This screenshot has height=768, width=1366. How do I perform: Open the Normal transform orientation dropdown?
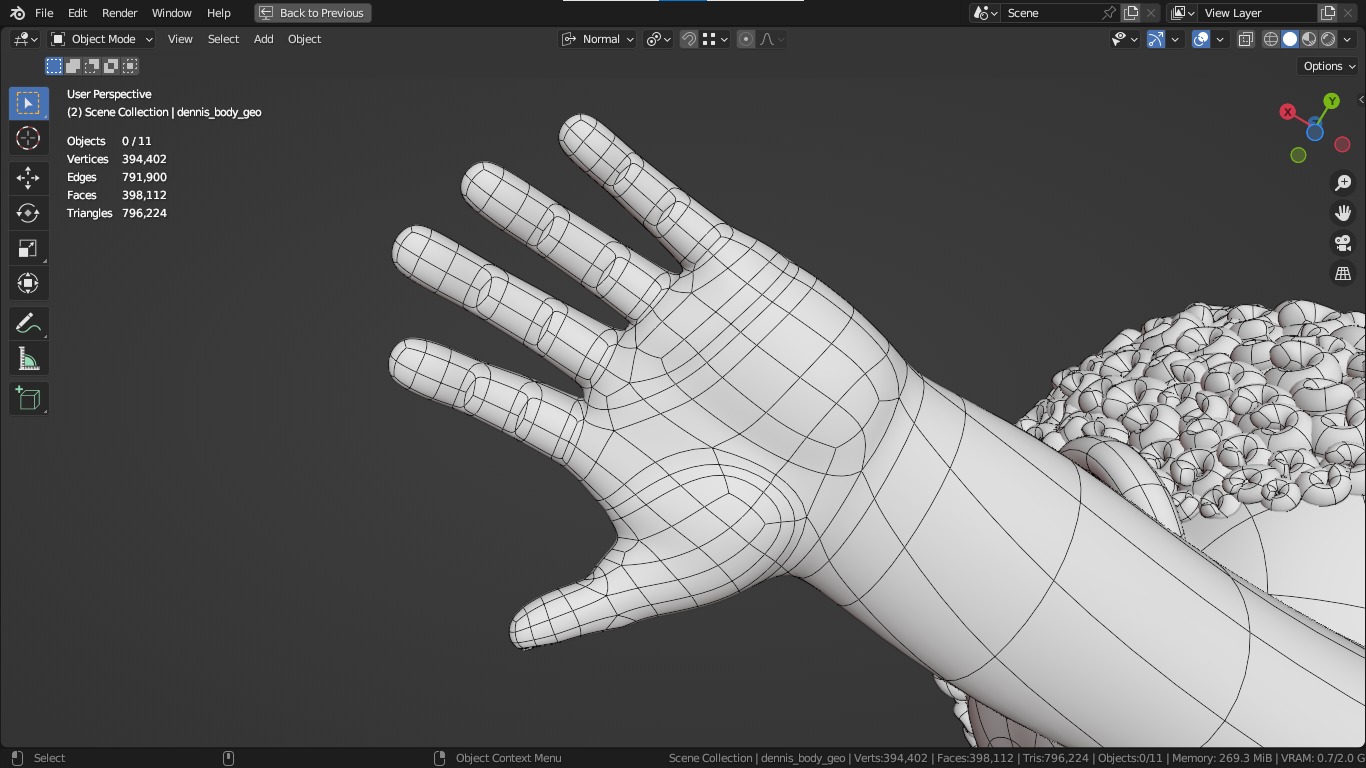(x=597, y=39)
